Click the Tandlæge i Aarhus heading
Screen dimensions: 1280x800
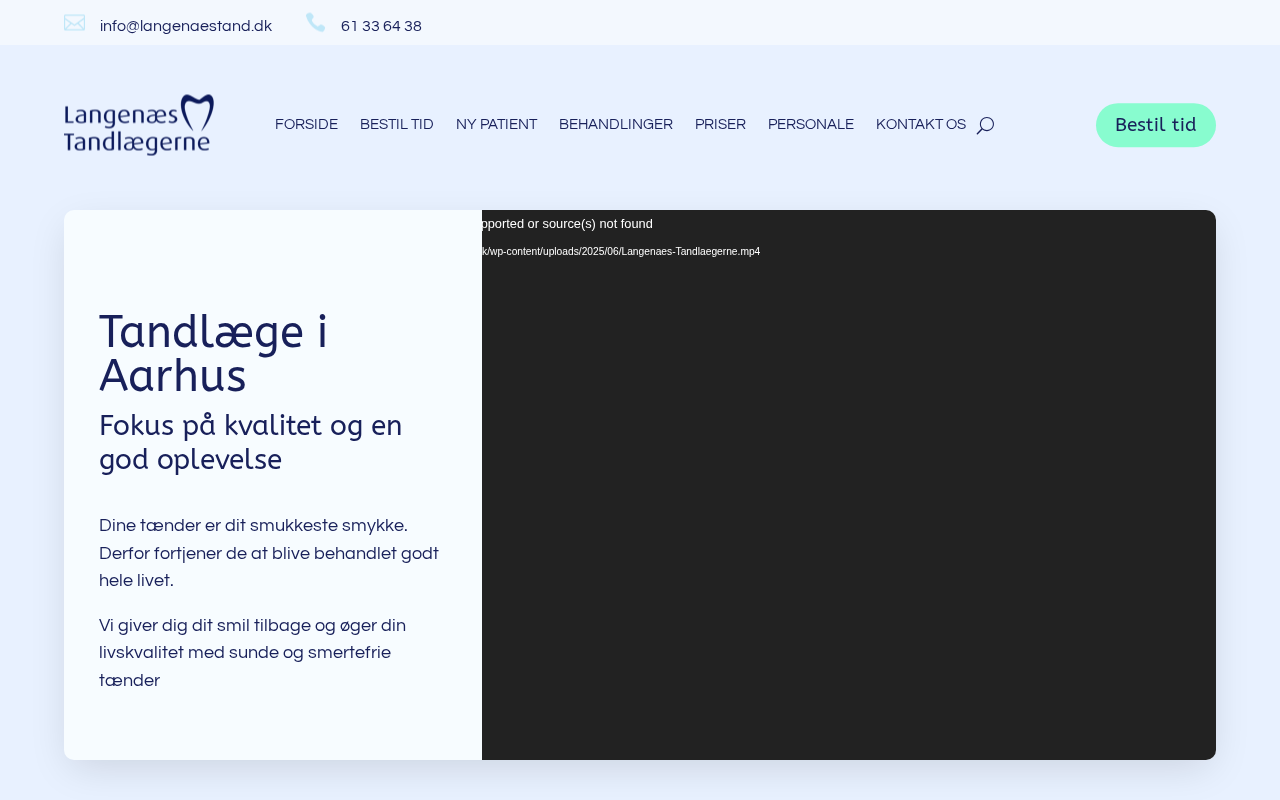point(213,353)
